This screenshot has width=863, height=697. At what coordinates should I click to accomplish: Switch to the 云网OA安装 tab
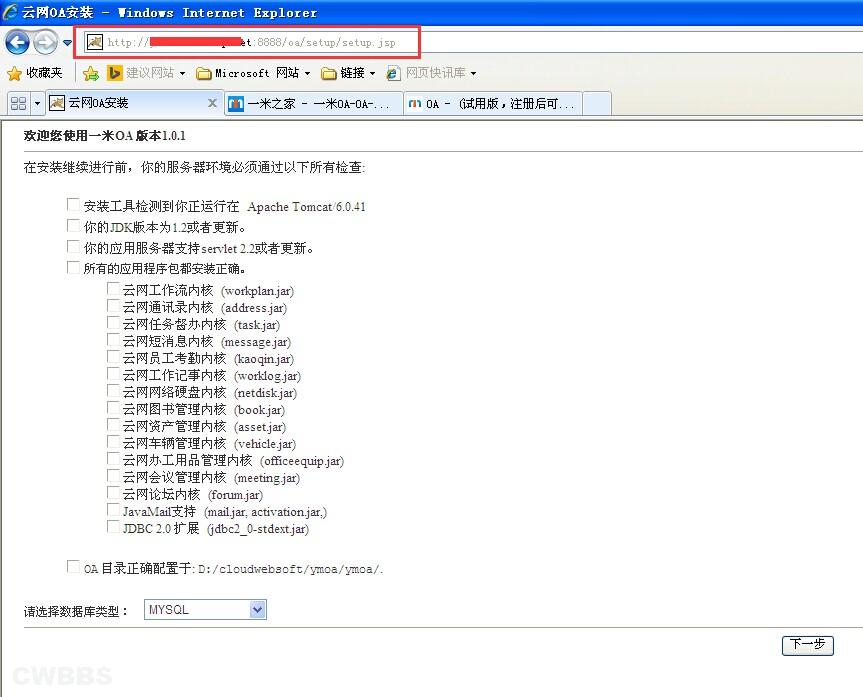click(x=134, y=103)
